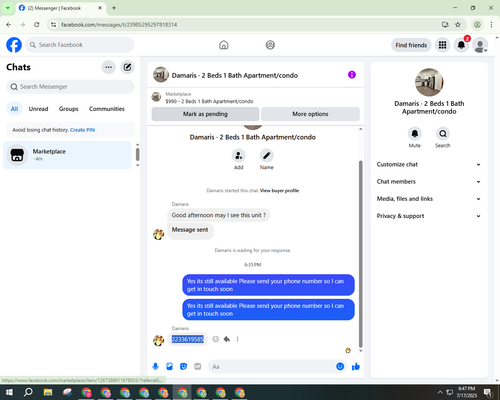Image resolution: width=500 pixels, height=400 pixels.
Task: Select the All chats tab
Action: [x=14, y=109]
